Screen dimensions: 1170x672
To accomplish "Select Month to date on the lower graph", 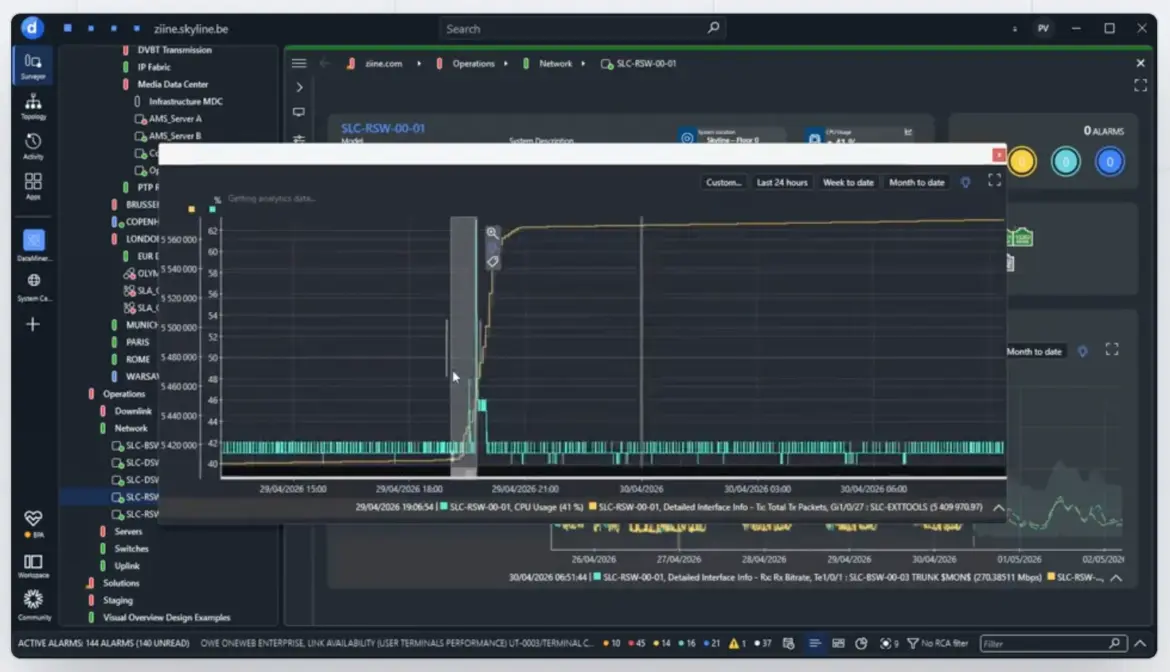I will [x=1033, y=351].
